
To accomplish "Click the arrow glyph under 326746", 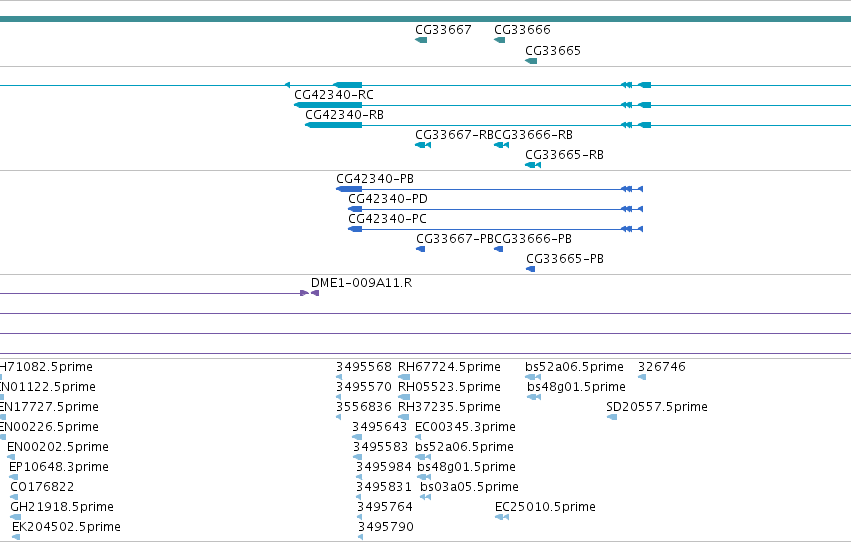I will [642, 377].
